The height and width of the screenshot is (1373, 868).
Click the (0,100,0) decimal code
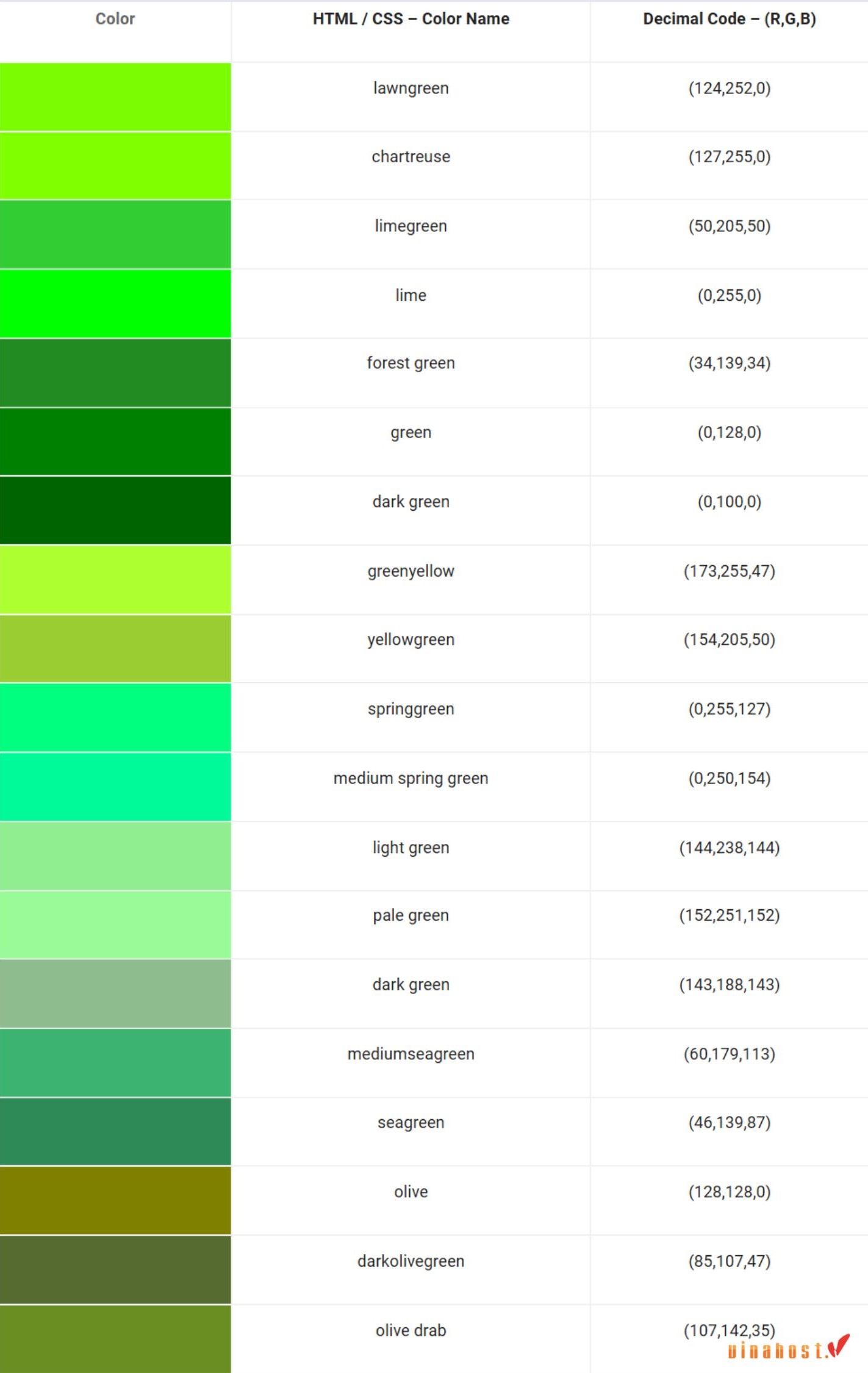click(x=730, y=502)
